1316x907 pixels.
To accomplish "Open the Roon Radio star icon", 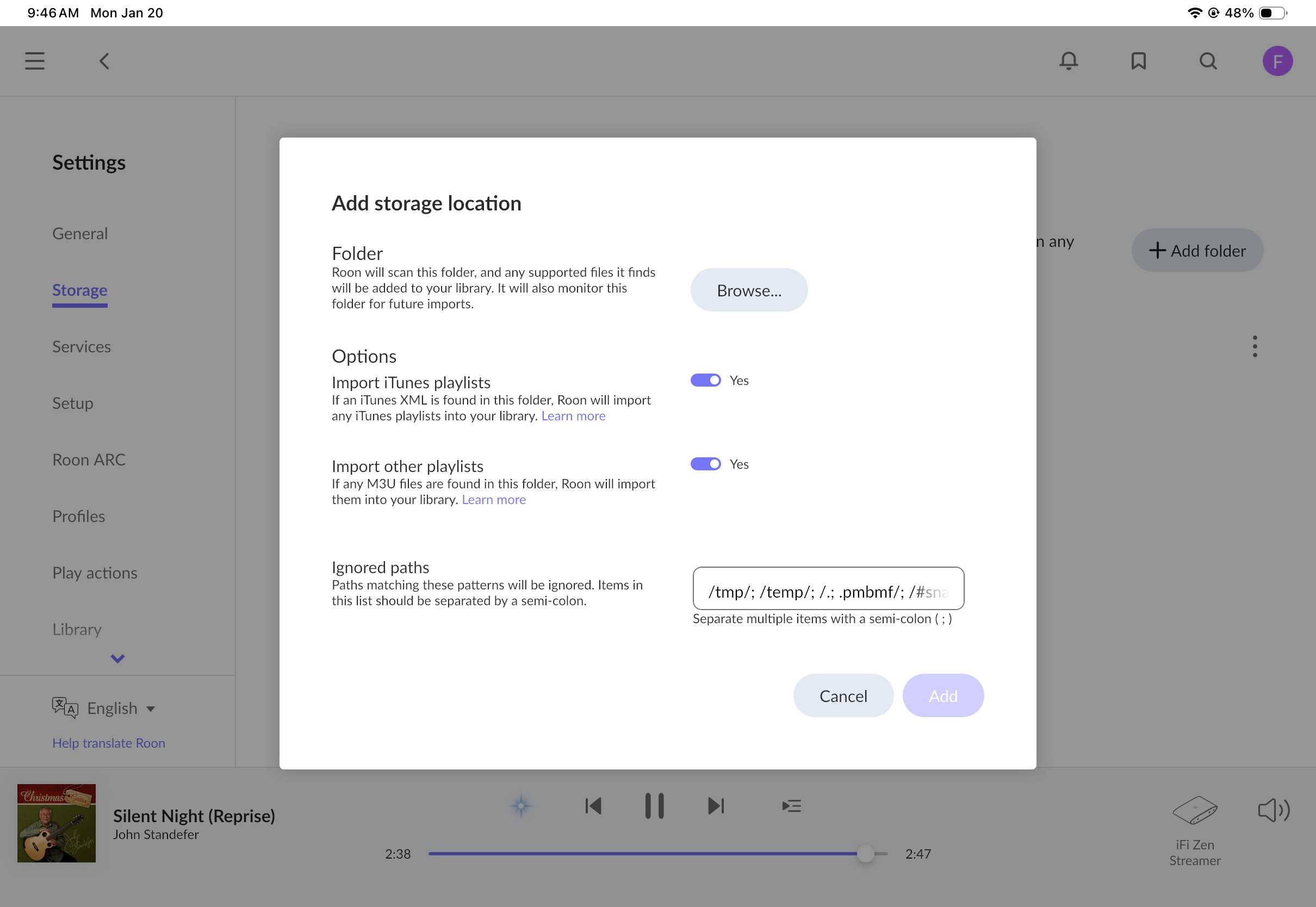I will coord(521,806).
